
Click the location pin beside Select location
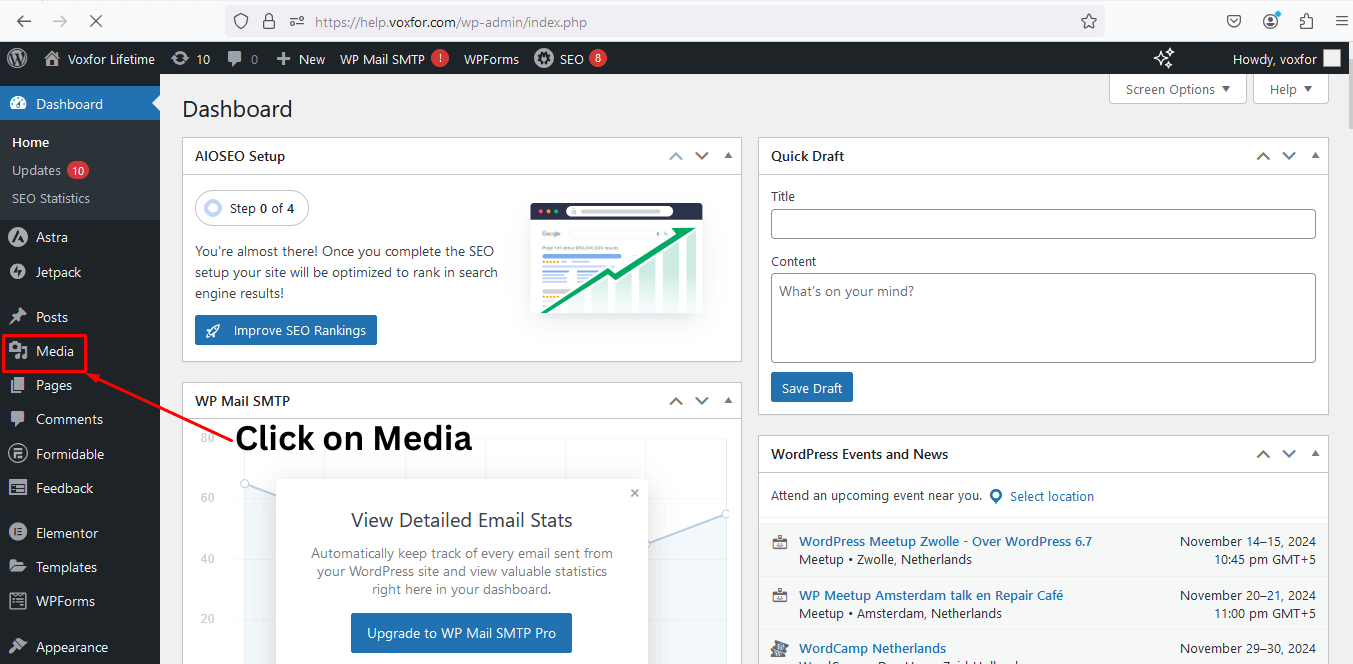click(x=995, y=496)
